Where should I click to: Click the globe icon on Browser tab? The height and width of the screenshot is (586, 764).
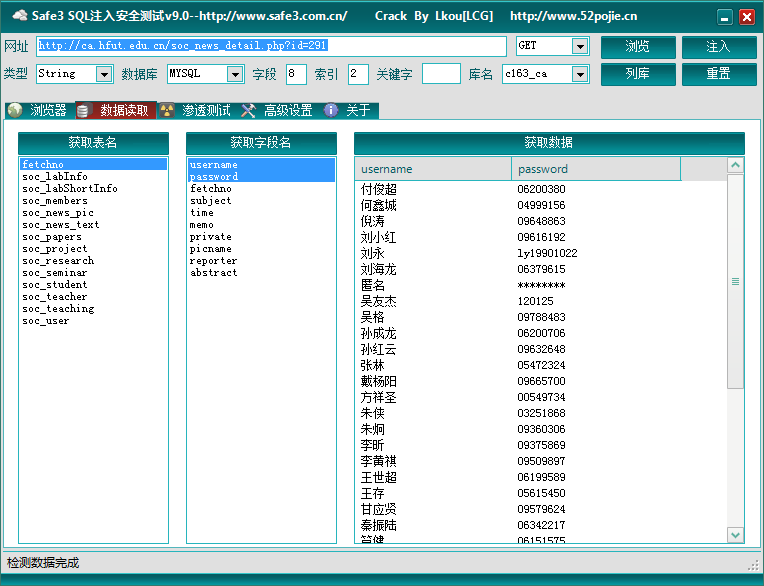point(15,111)
